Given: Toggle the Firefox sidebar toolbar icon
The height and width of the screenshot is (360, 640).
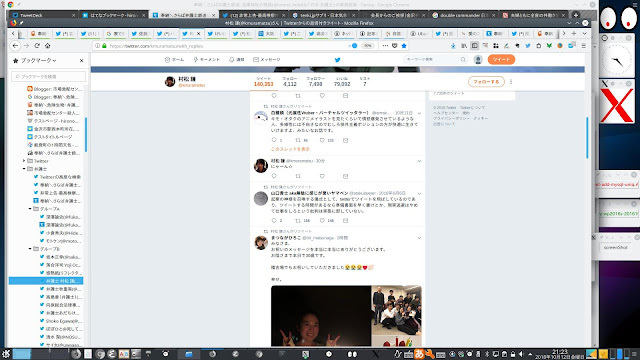Looking at the screenshot, I should [x=474, y=46].
